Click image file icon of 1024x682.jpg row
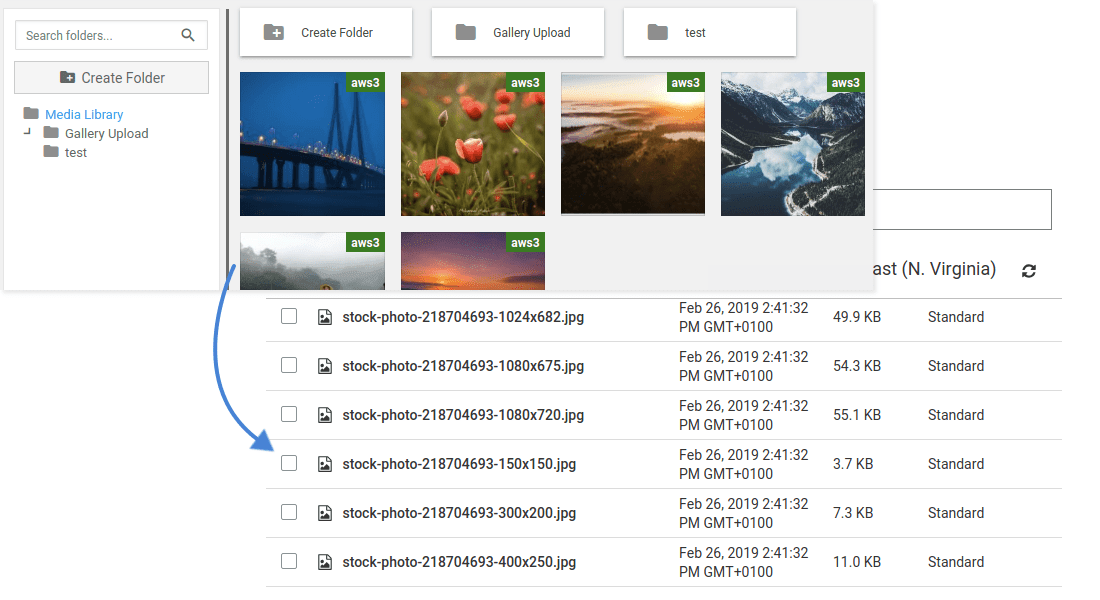Viewport: 1100px width, 600px height. click(x=325, y=317)
